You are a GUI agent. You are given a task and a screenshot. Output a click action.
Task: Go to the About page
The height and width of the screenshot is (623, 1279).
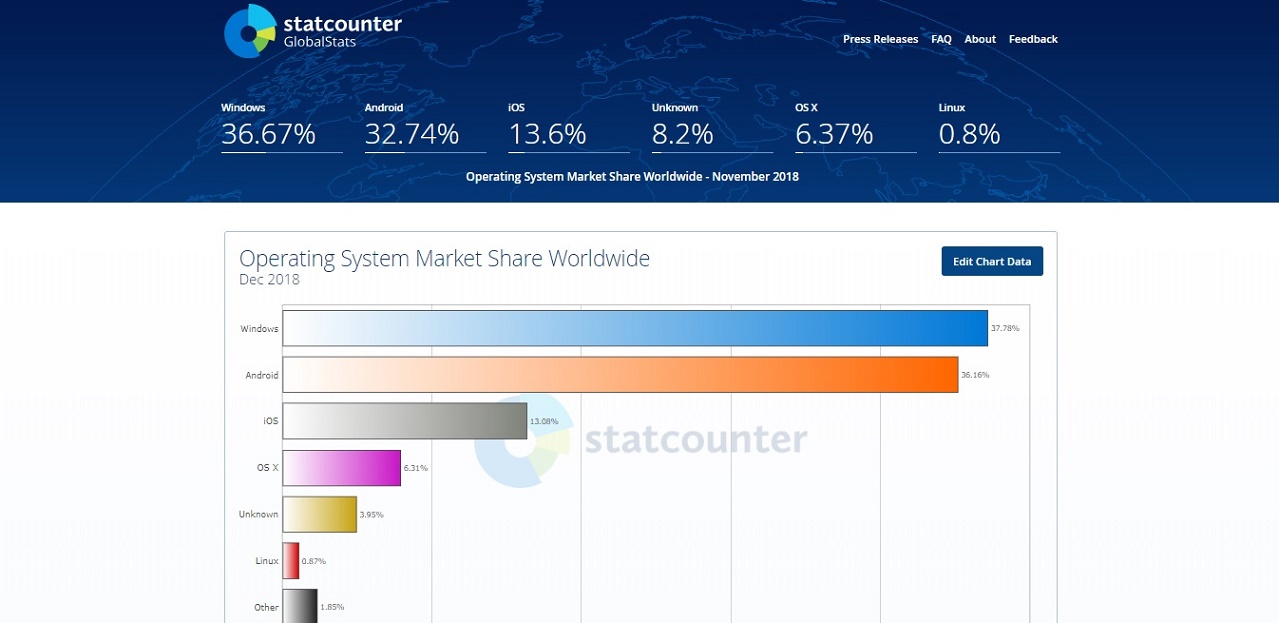click(x=980, y=39)
